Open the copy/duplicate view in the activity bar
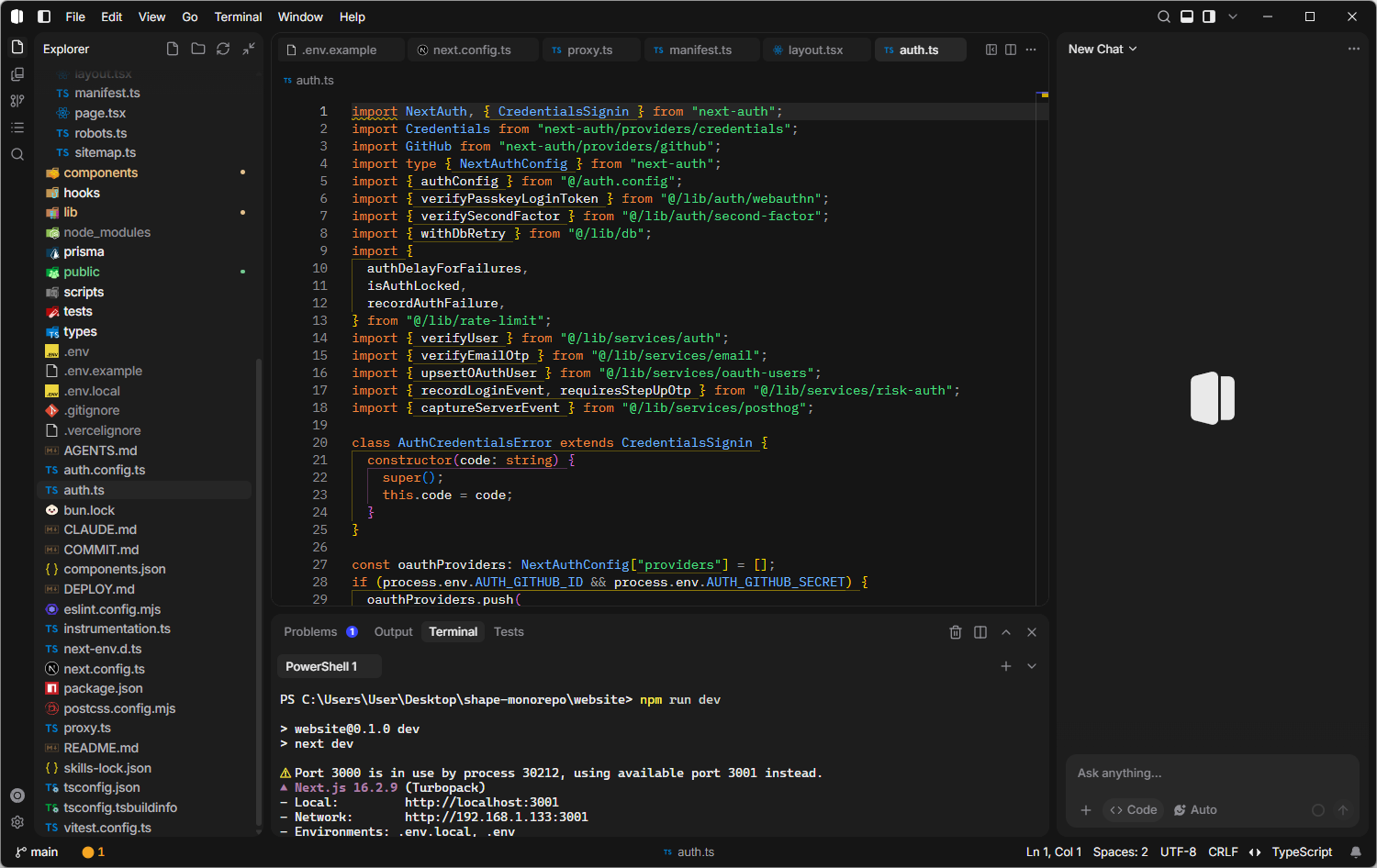This screenshot has width=1377, height=868. [x=17, y=74]
